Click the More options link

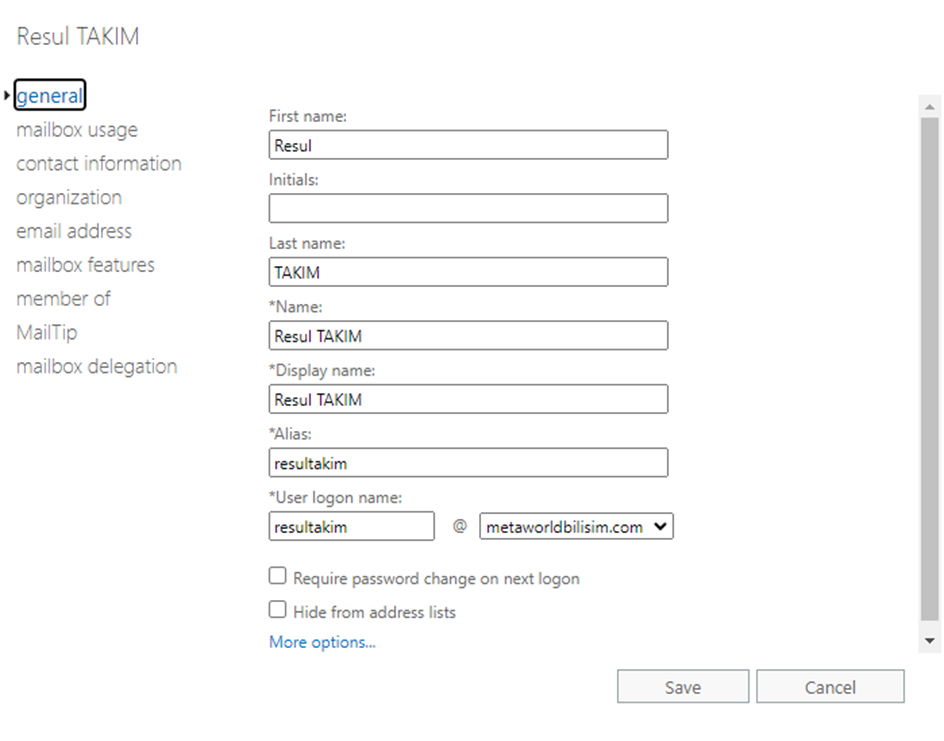pos(322,643)
